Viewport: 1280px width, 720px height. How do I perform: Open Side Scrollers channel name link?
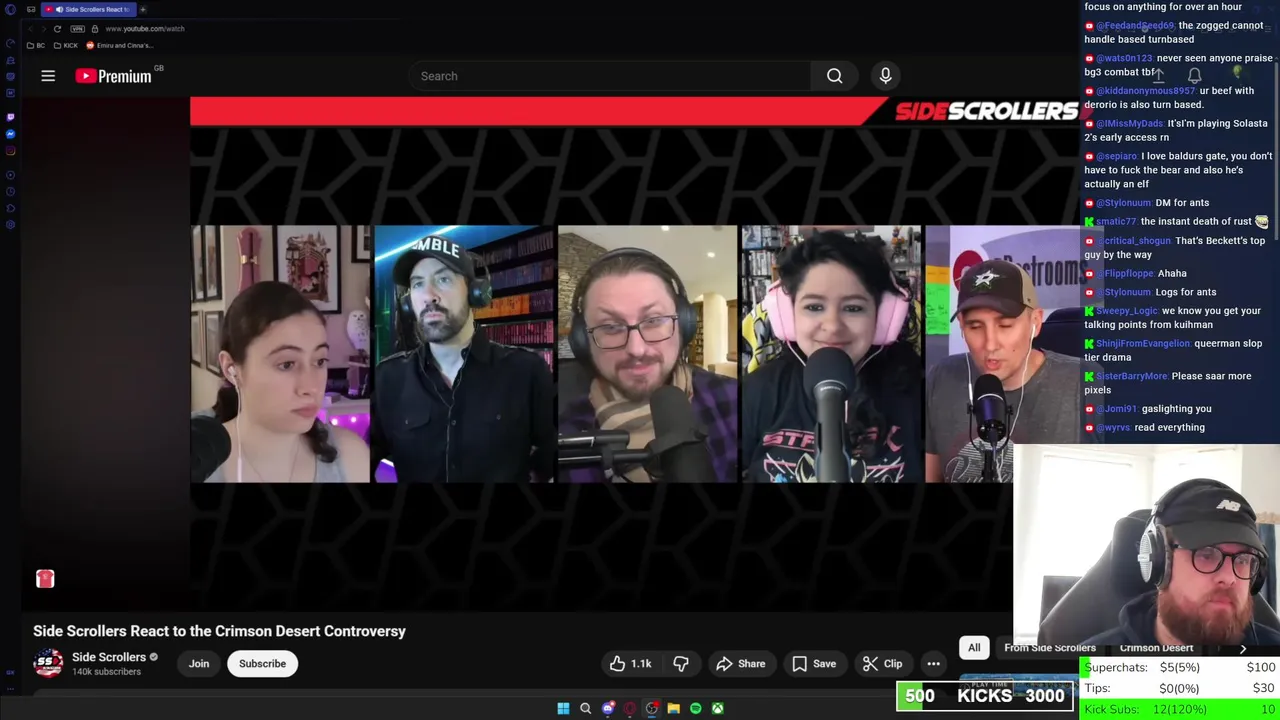tap(109, 657)
